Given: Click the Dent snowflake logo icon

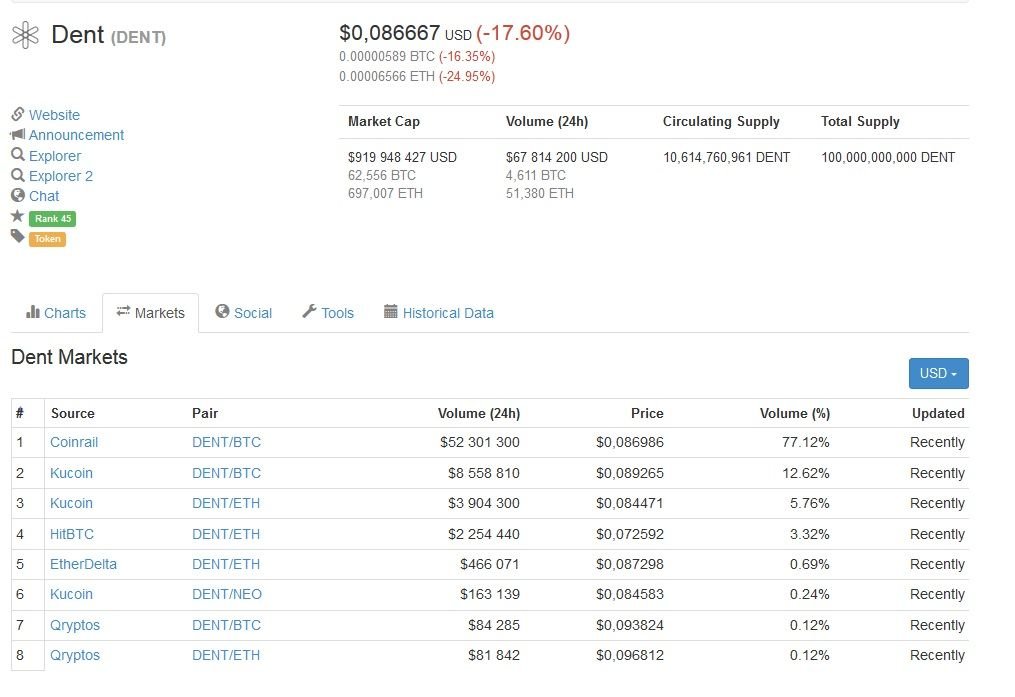Looking at the screenshot, I should tap(25, 35).
